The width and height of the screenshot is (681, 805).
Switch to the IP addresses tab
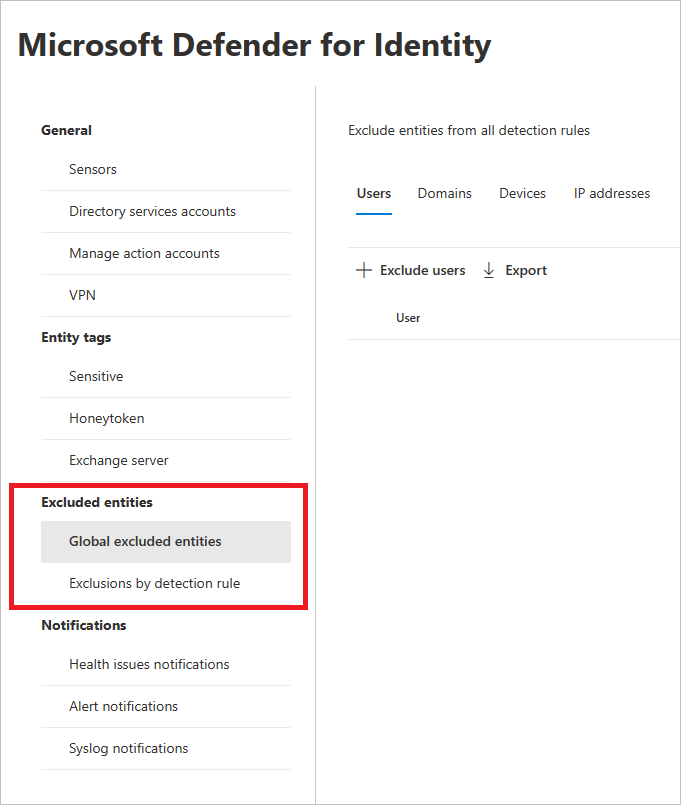pos(612,193)
